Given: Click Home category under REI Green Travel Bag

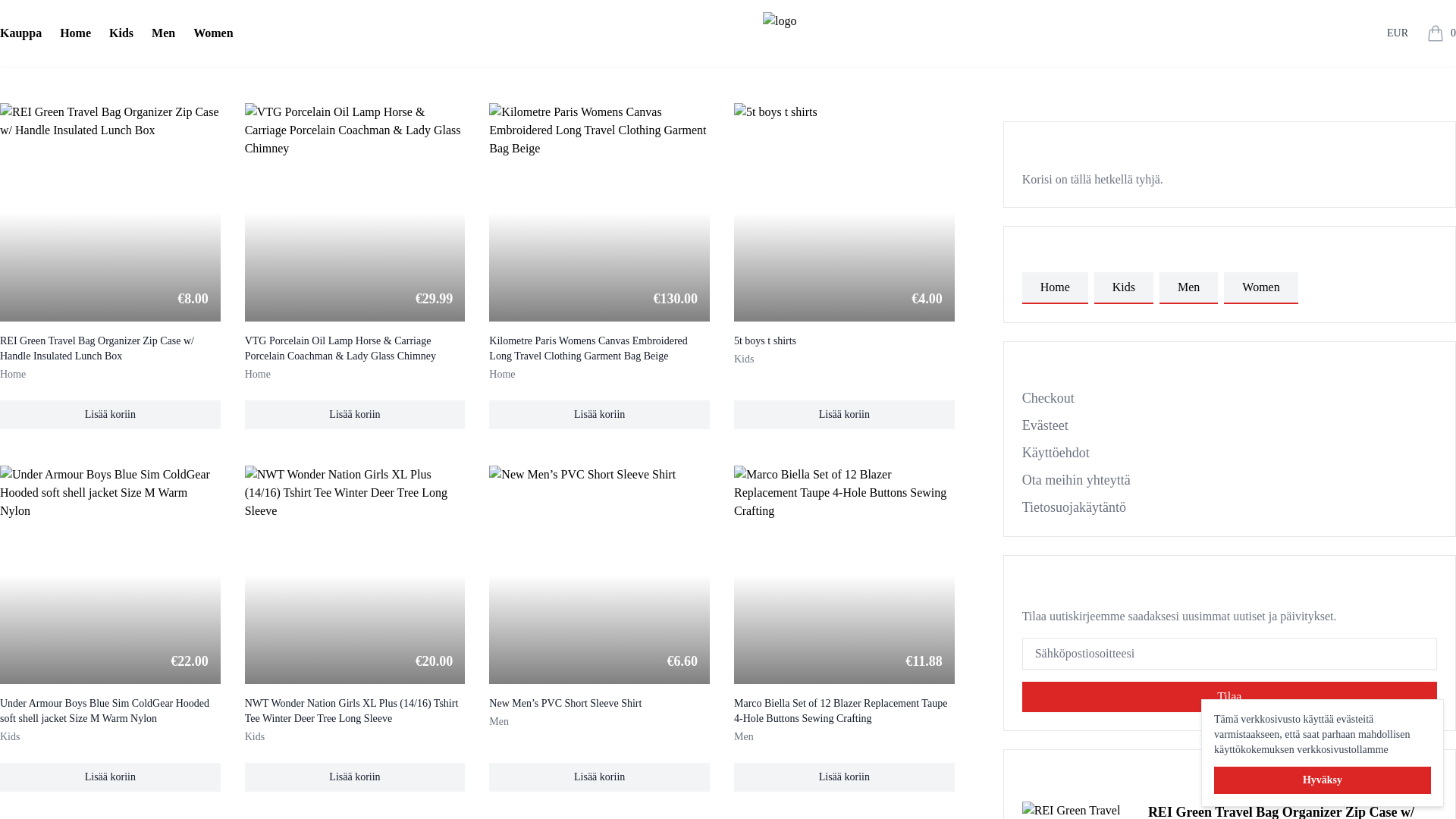Looking at the screenshot, I should (x=13, y=375).
